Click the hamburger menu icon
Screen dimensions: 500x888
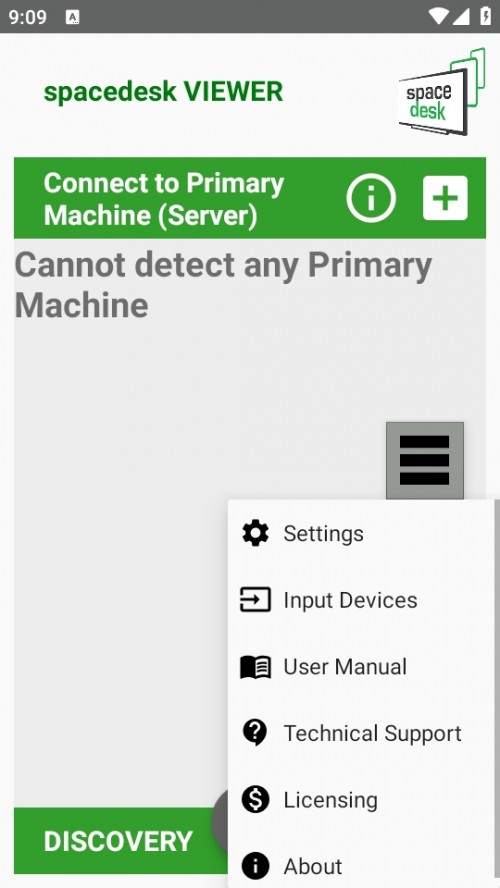pos(425,460)
